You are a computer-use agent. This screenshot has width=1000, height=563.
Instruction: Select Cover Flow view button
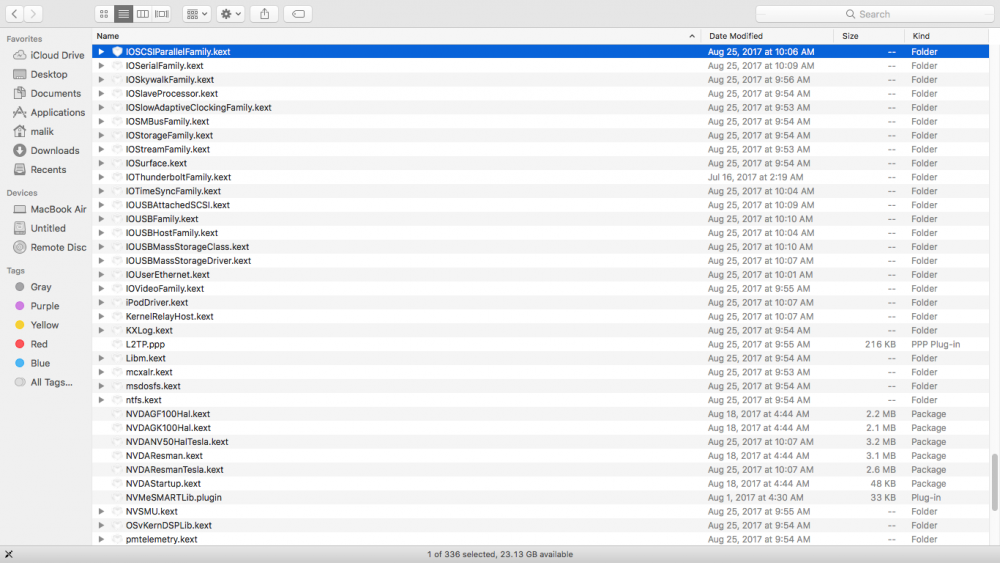coord(162,14)
